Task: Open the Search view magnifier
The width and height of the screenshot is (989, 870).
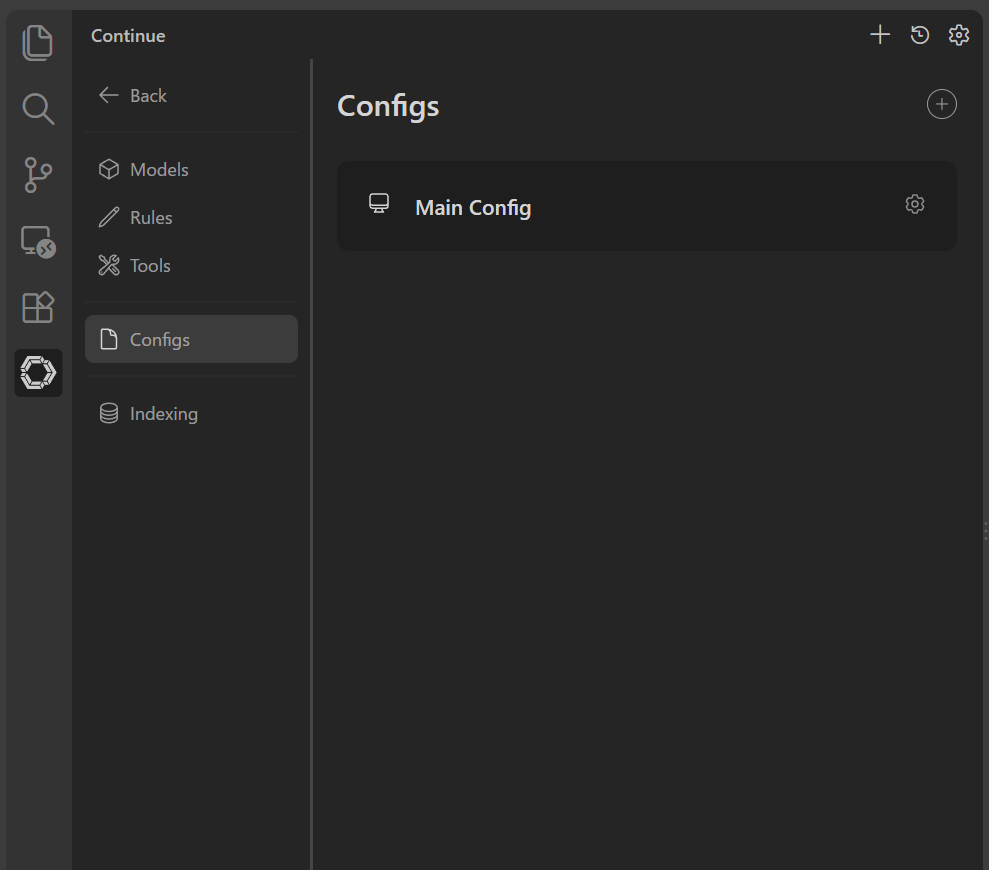Action: pyautogui.click(x=38, y=109)
